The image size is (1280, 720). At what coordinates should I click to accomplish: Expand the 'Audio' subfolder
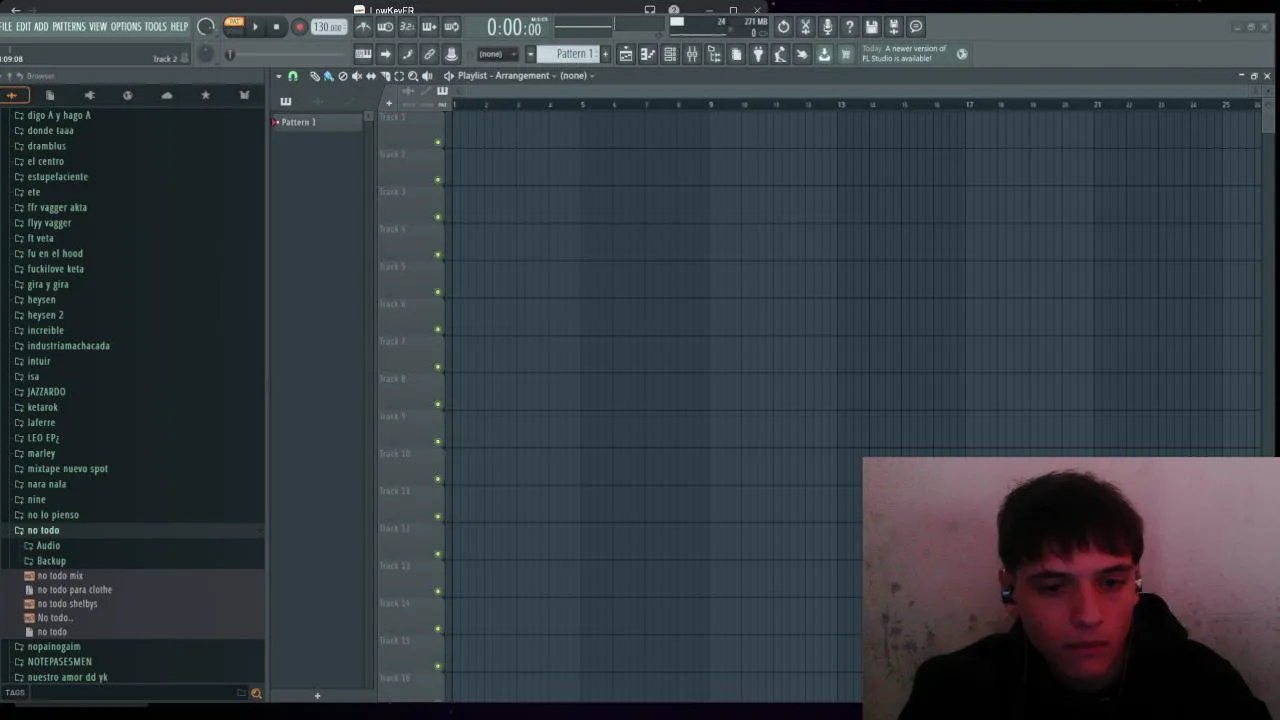(48, 545)
